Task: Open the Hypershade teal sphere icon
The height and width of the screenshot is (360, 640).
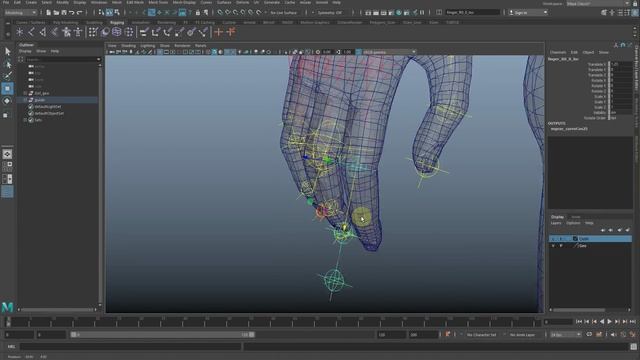Action: click(399, 13)
